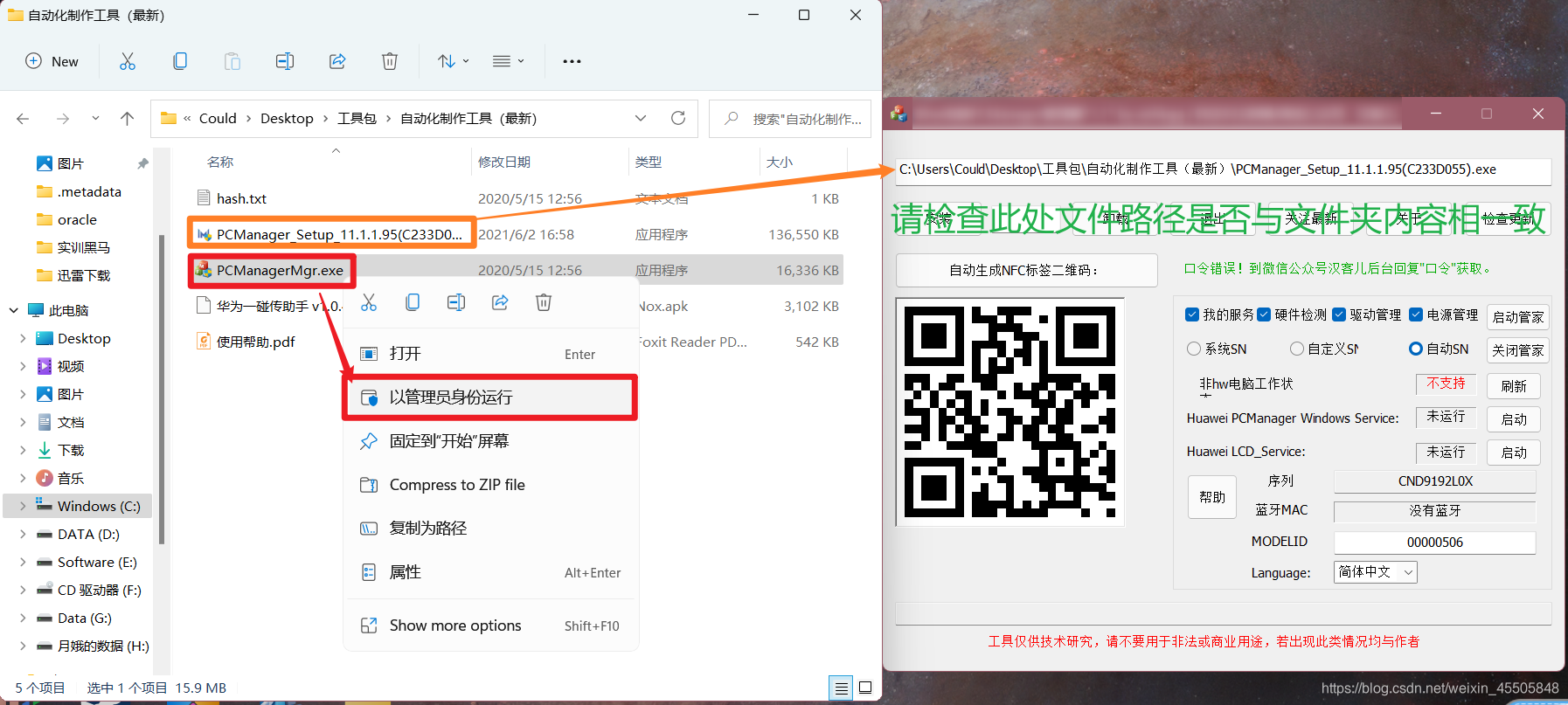Toggle the 电源管理 checkbox
This screenshot has height=705, width=1568.
(x=1416, y=314)
